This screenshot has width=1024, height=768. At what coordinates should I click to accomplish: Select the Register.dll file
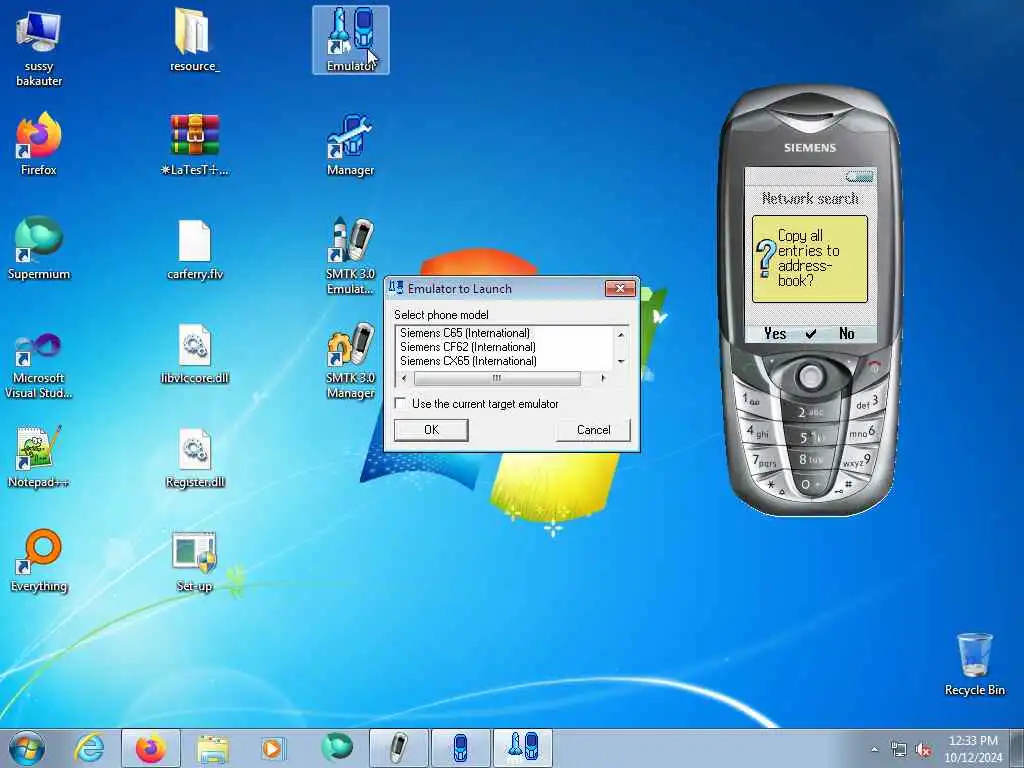[195, 458]
